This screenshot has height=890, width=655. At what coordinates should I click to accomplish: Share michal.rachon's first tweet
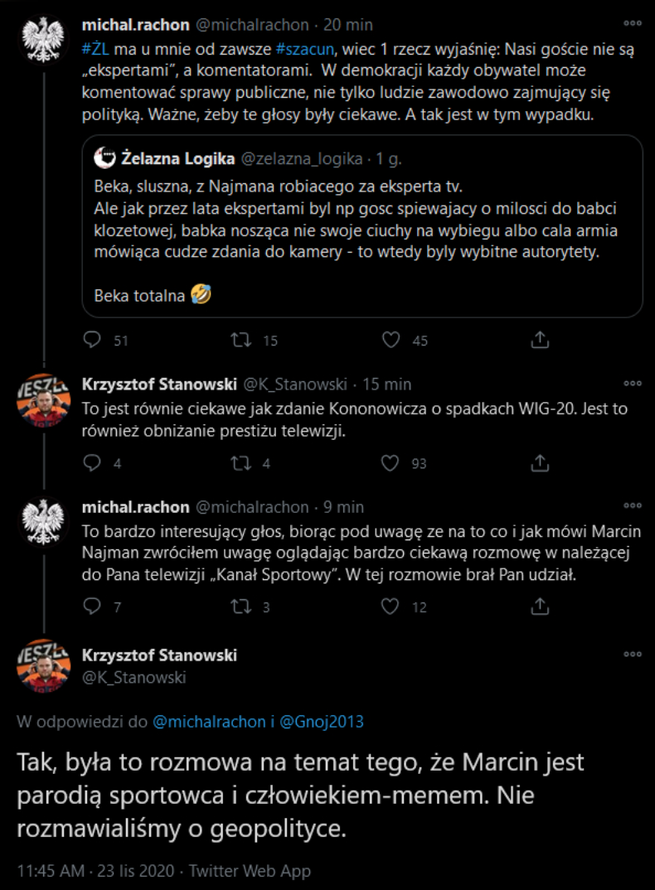click(x=540, y=341)
